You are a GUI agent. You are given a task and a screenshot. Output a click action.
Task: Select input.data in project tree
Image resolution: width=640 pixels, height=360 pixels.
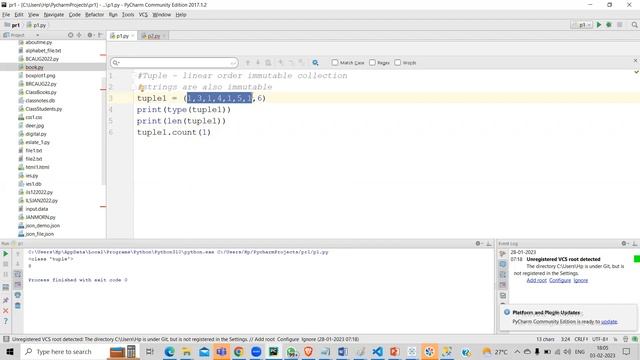(x=37, y=209)
